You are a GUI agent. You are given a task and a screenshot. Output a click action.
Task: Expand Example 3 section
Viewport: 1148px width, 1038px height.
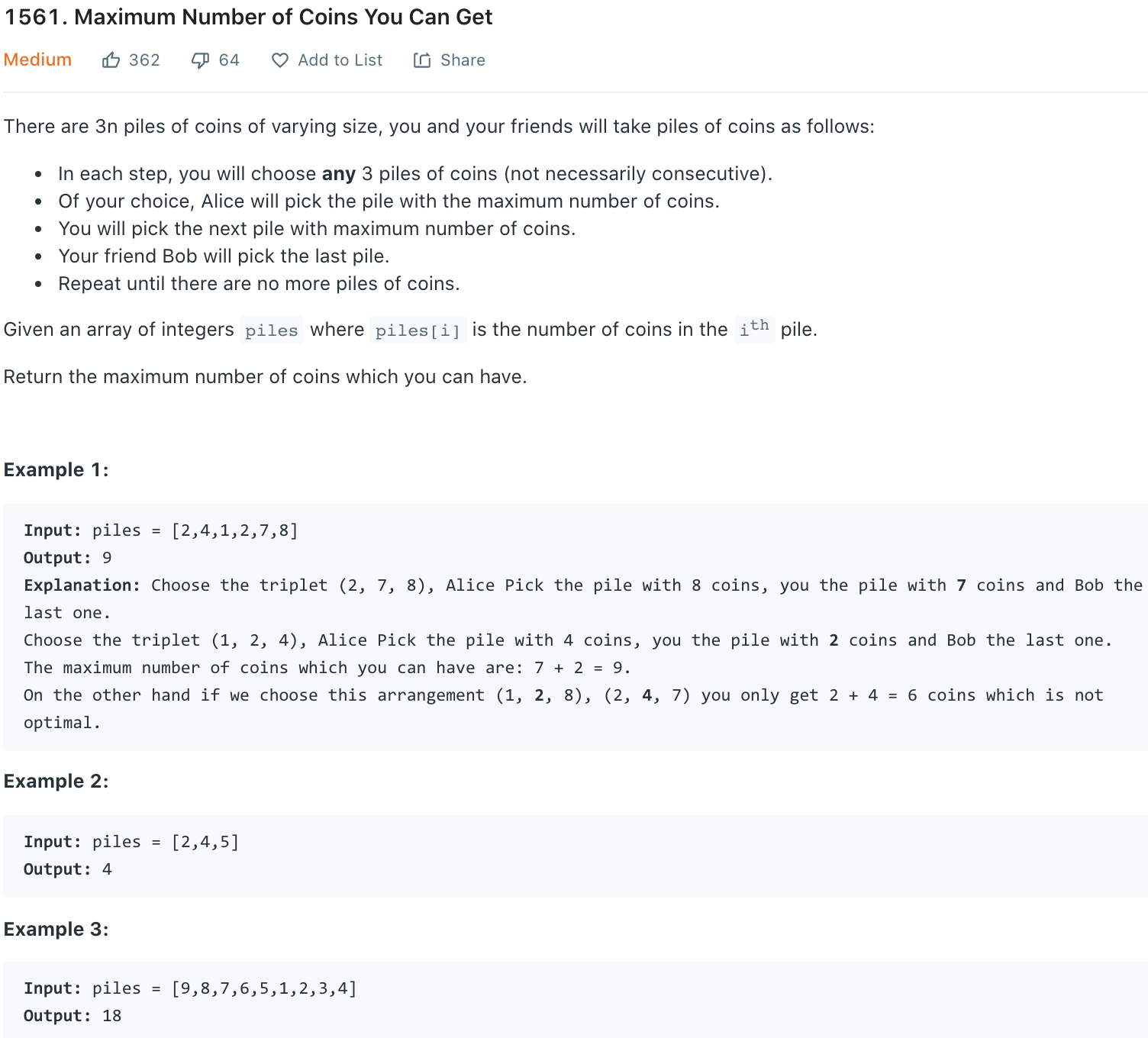tap(56, 929)
